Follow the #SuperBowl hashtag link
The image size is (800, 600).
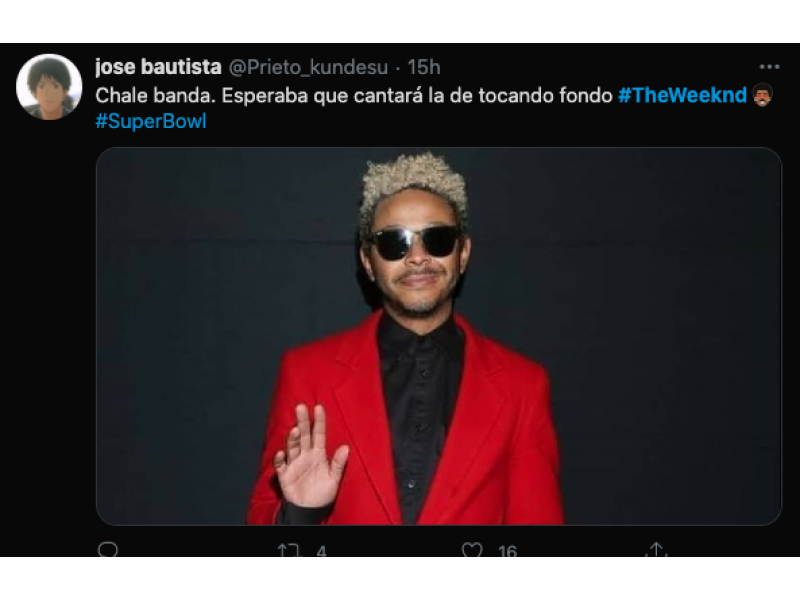pyautogui.click(x=151, y=121)
